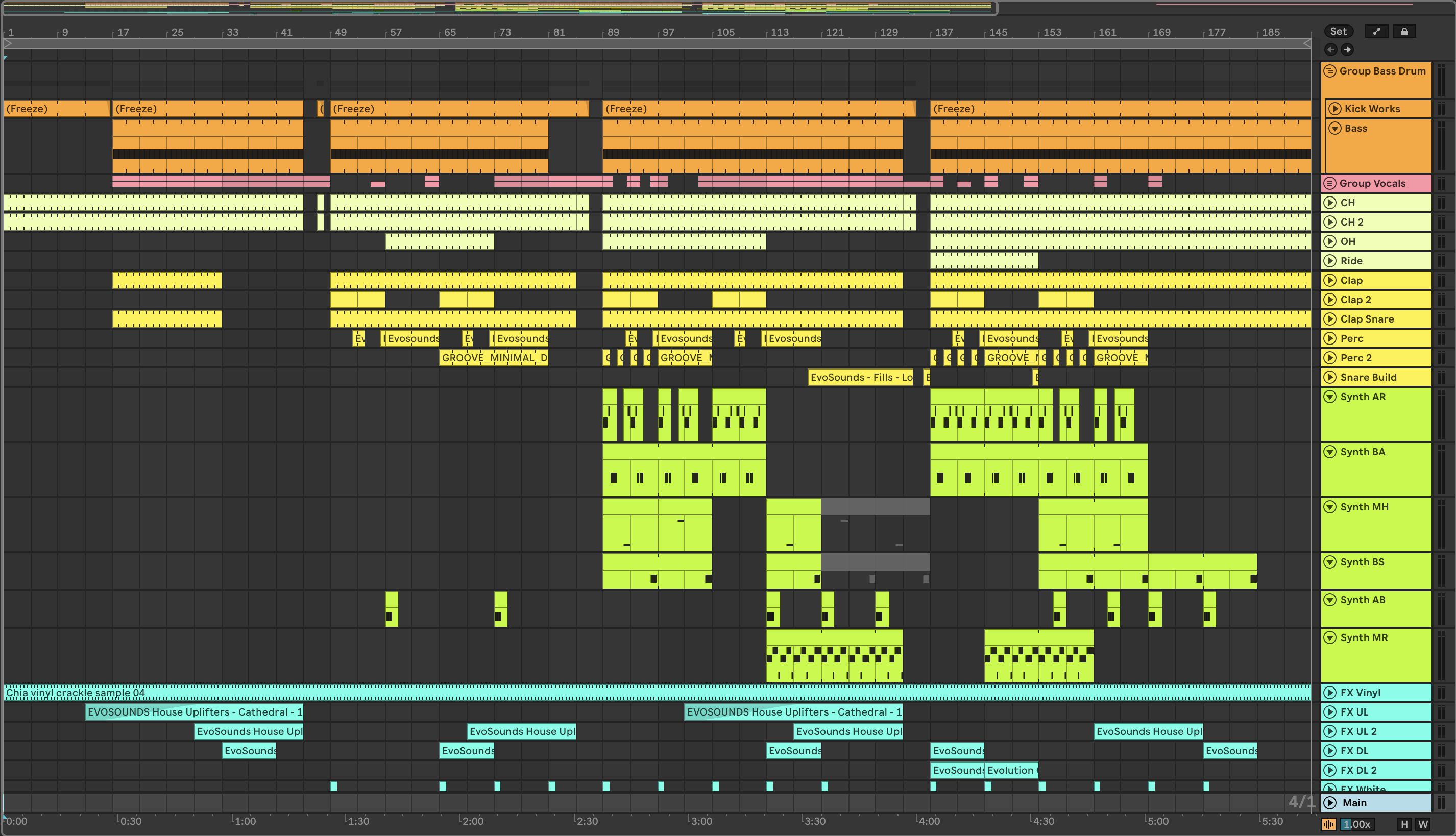Unfold the Snare Build track
The height and width of the screenshot is (836, 1456).
[x=1330, y=378]
